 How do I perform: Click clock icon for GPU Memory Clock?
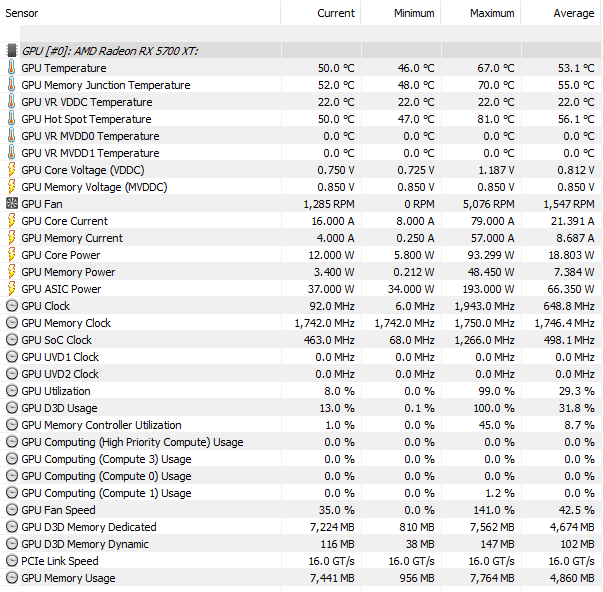(x=12, y=323)
